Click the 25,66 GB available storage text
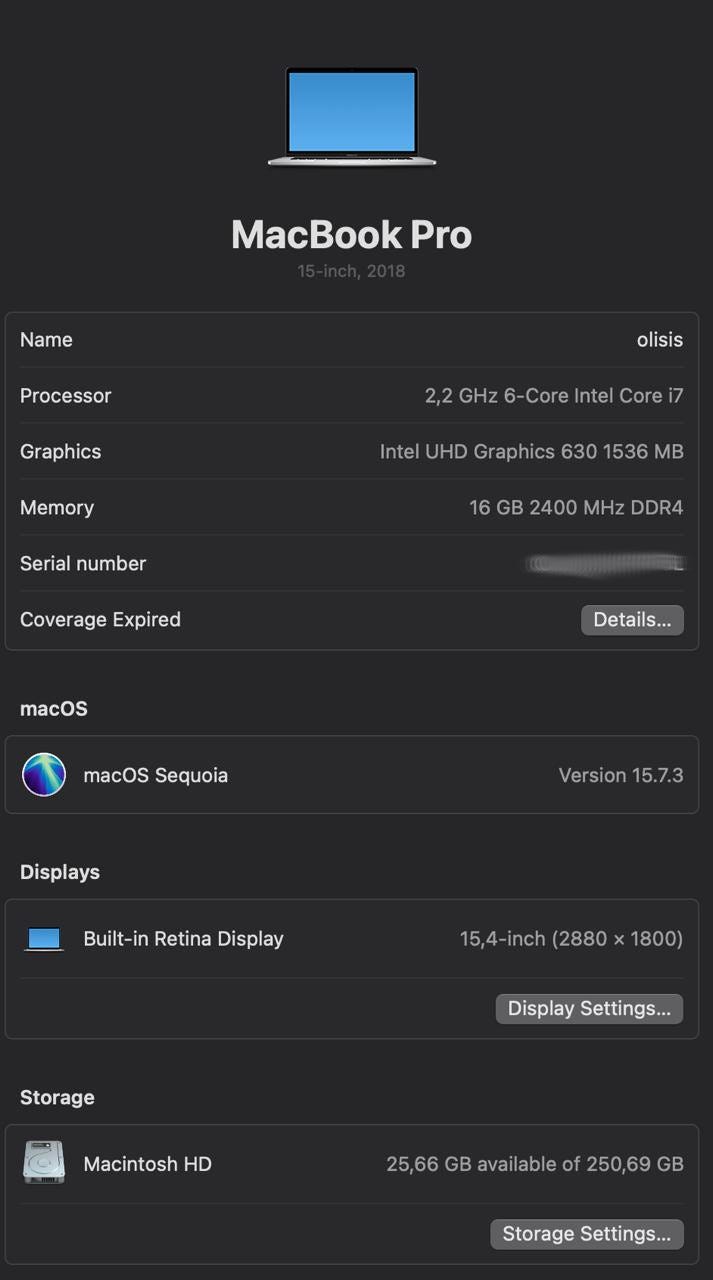The height and width of the screenshot is (1280, 713). 534,1164
